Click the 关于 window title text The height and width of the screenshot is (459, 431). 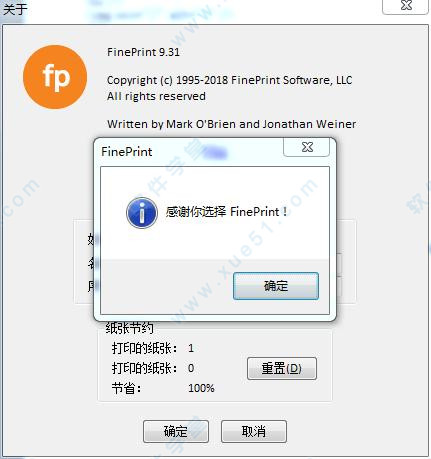click(15, 8)
